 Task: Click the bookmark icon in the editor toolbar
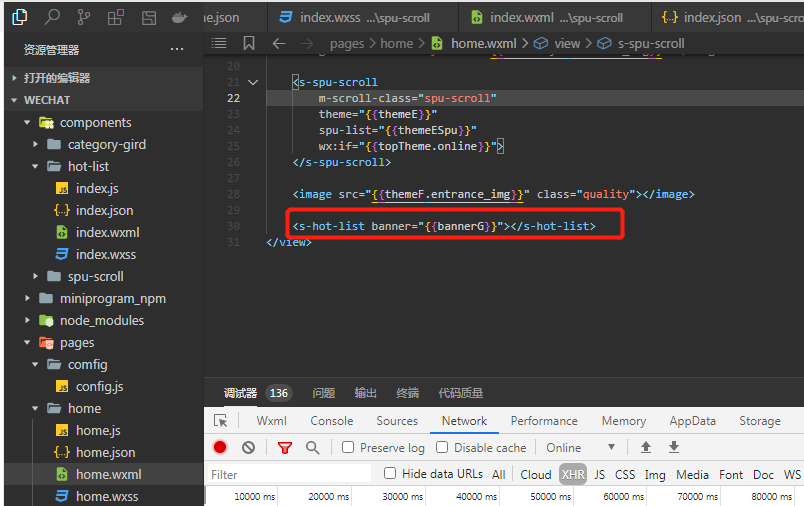(248, 43)
